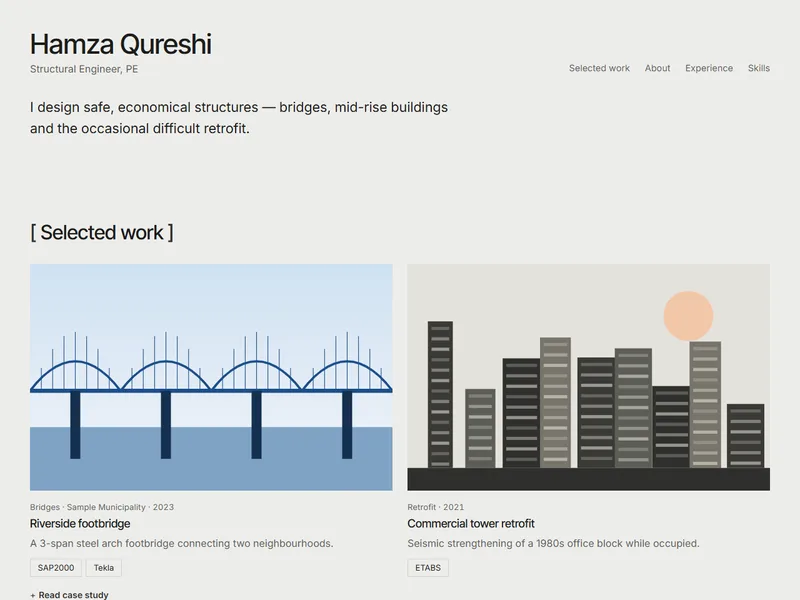Click the Commercial tower retrofit title

tap(471, 523)
